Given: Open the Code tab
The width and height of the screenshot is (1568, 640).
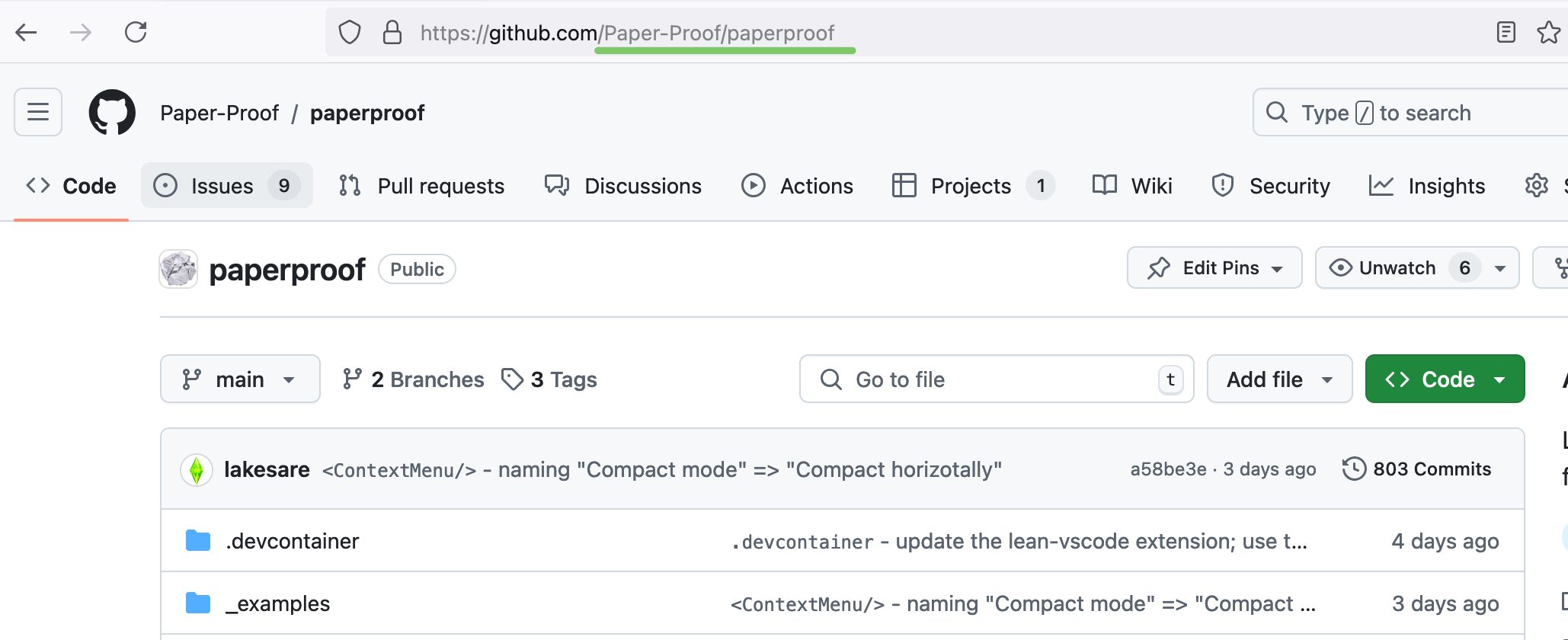Looking at the screenshot, I should point(71,186).
